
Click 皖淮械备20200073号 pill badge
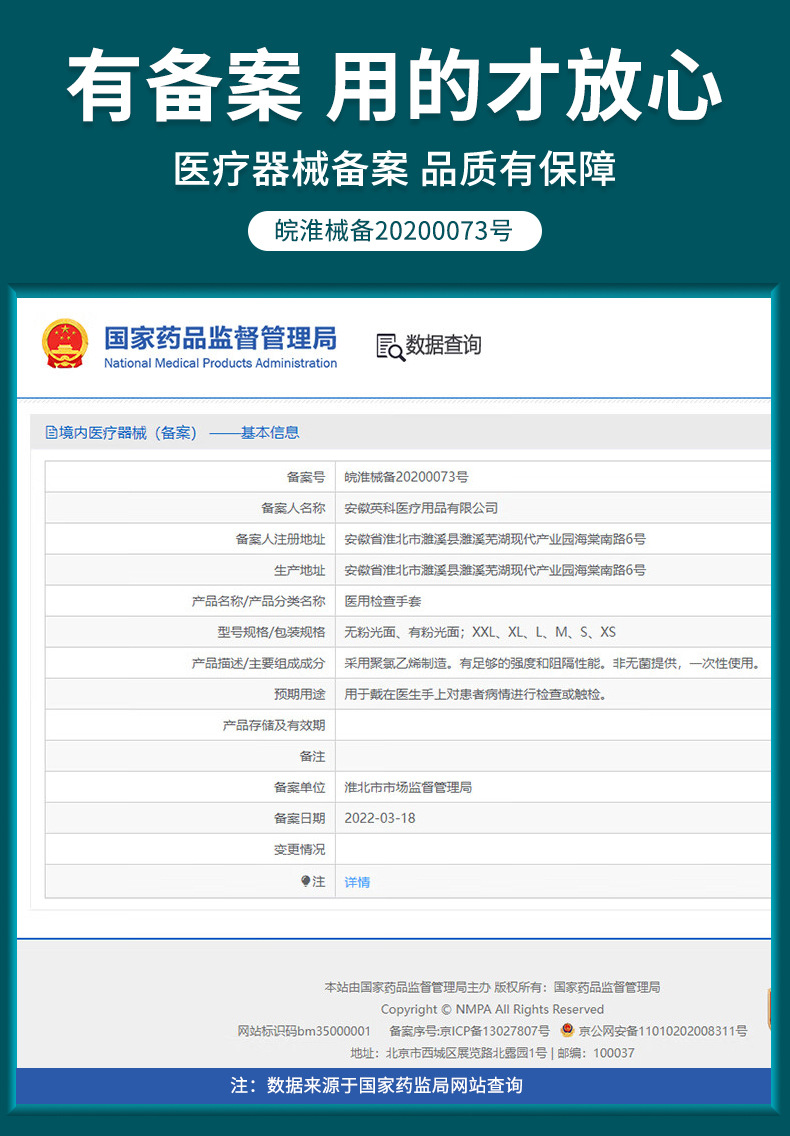coord(395,231)
